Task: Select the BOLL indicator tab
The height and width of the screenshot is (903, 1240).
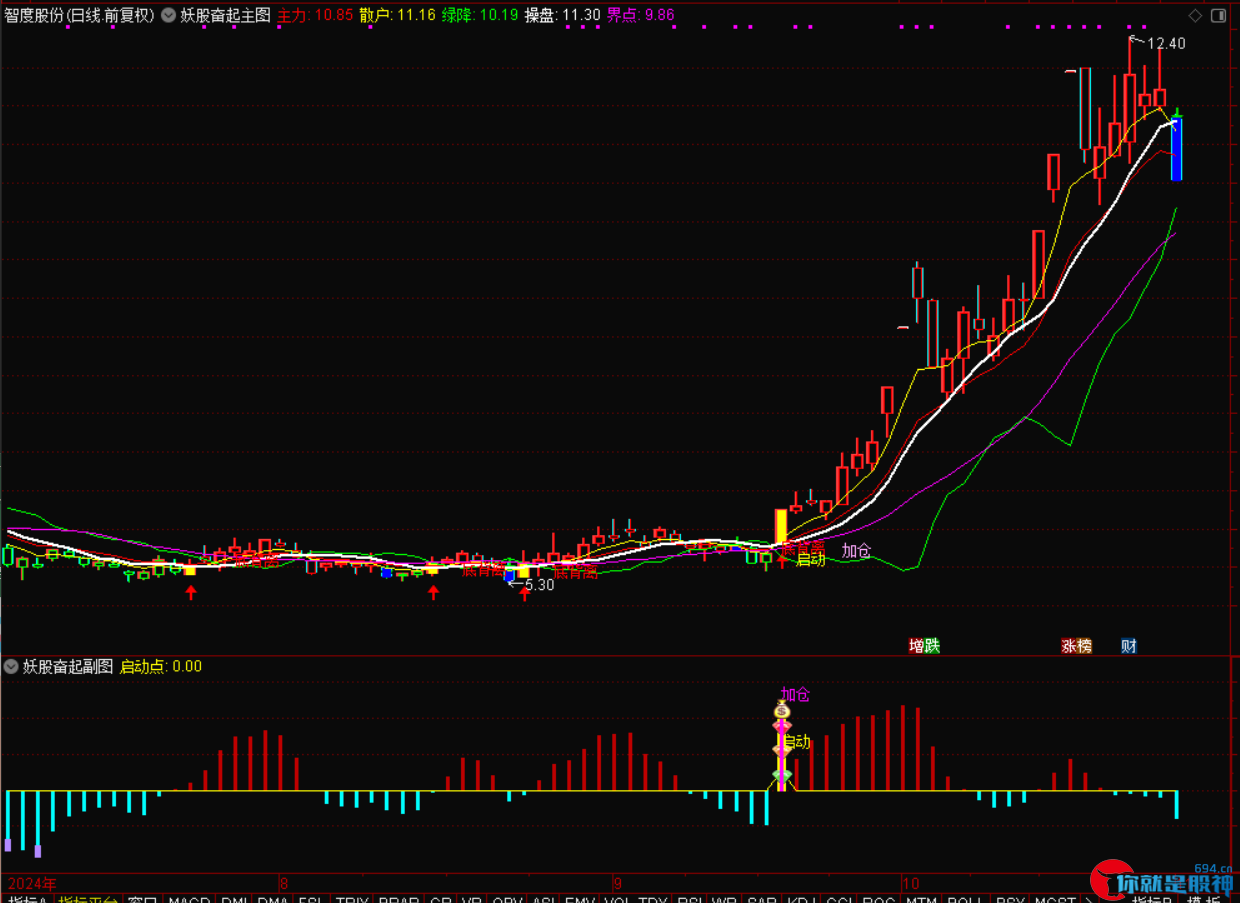Action: (965, 899)
